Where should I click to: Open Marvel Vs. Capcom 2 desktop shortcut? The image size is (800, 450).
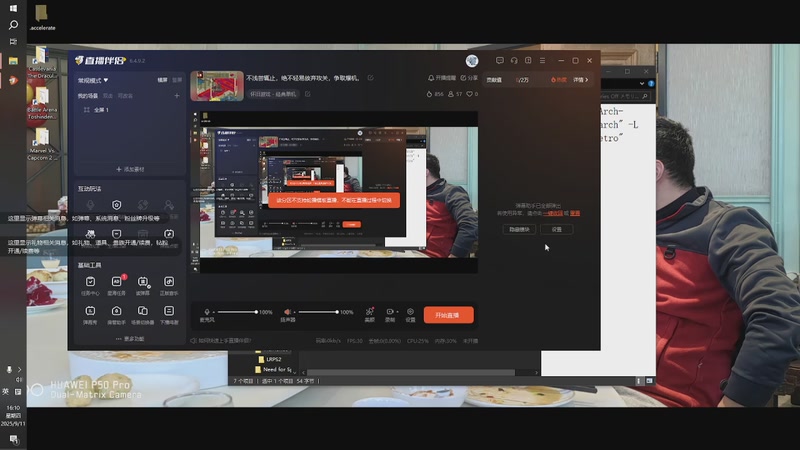click(42, 144)
